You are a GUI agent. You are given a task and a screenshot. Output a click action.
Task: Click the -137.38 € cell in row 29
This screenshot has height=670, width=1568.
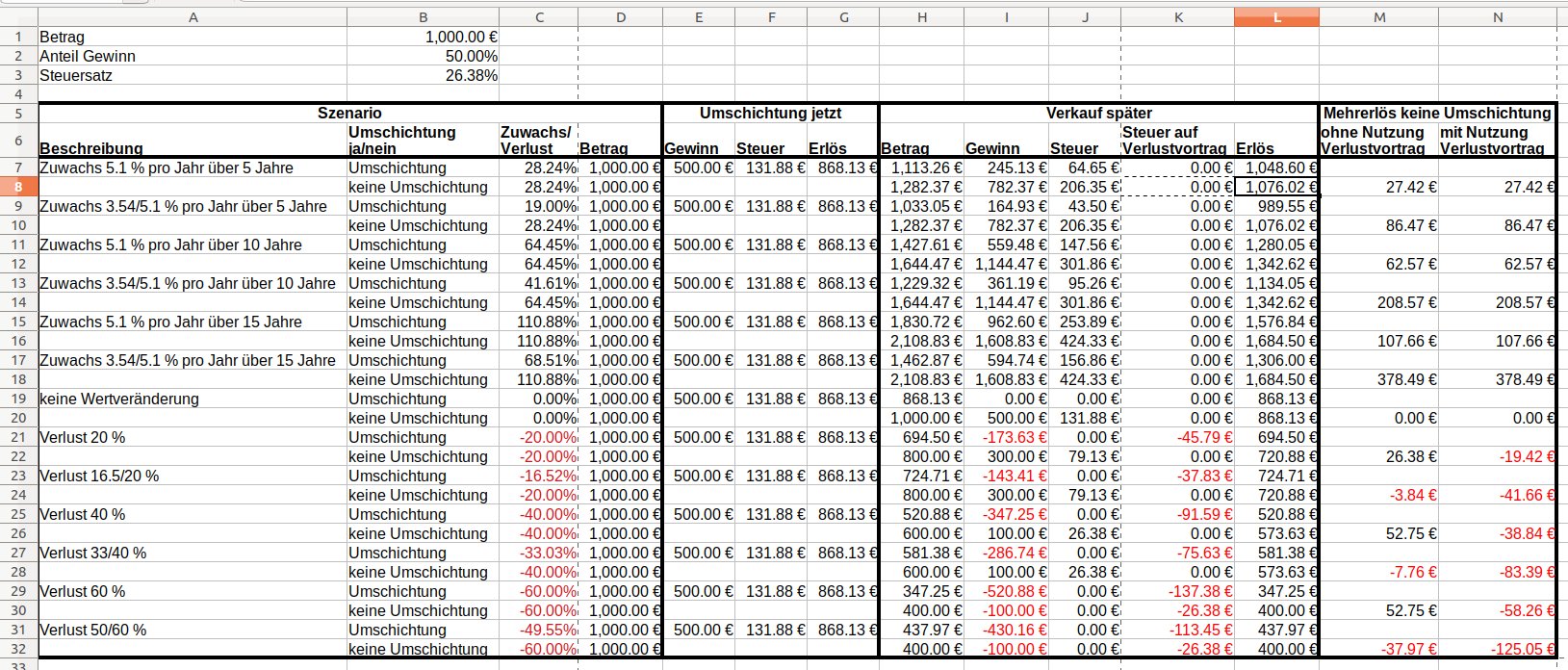pos(1177,591)
